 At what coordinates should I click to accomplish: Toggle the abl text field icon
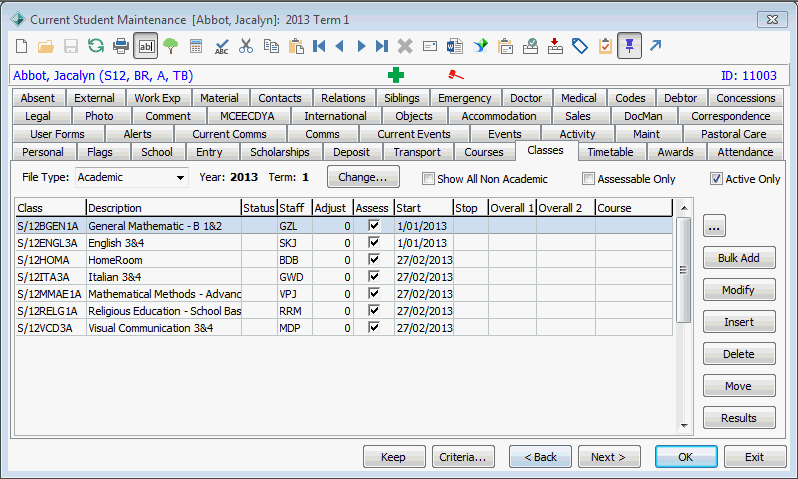pyautogui.click(x=146, y=46)
